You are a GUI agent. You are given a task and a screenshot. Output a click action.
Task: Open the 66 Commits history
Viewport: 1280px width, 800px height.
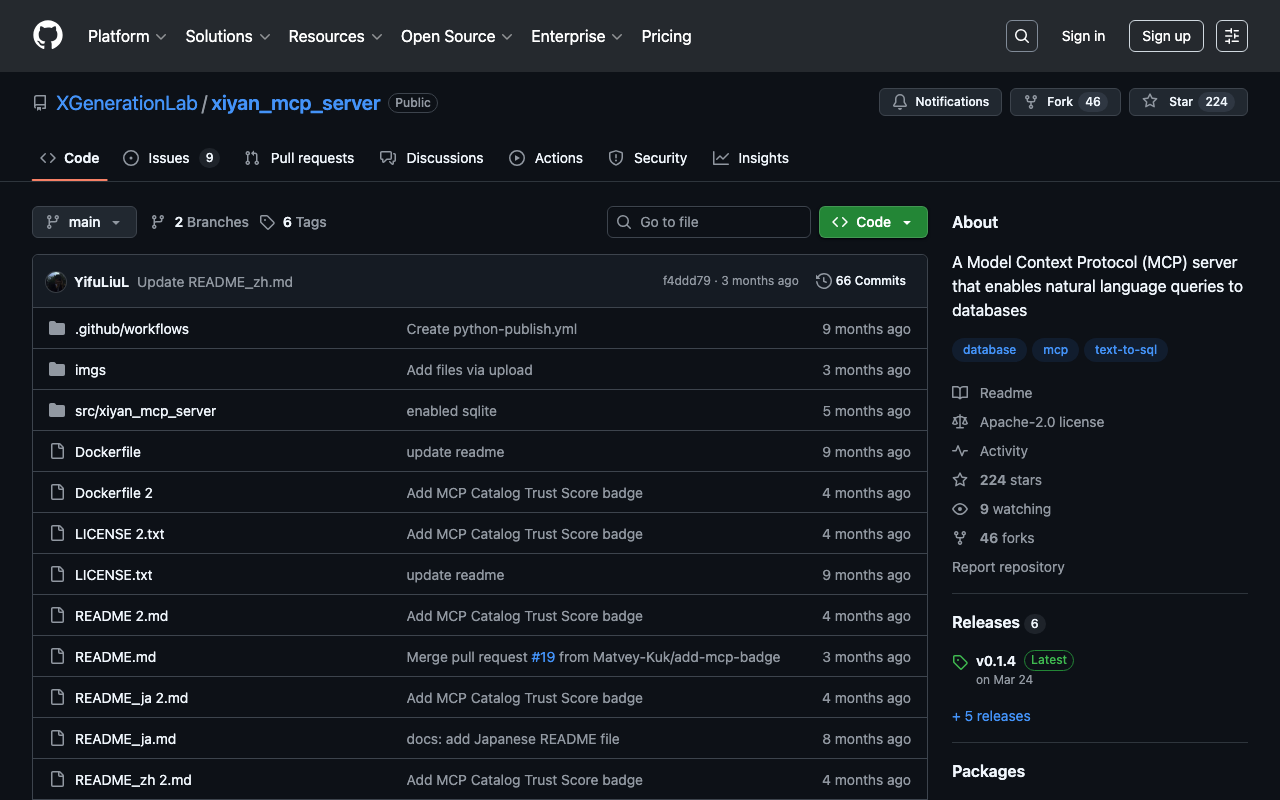point(861,281)
